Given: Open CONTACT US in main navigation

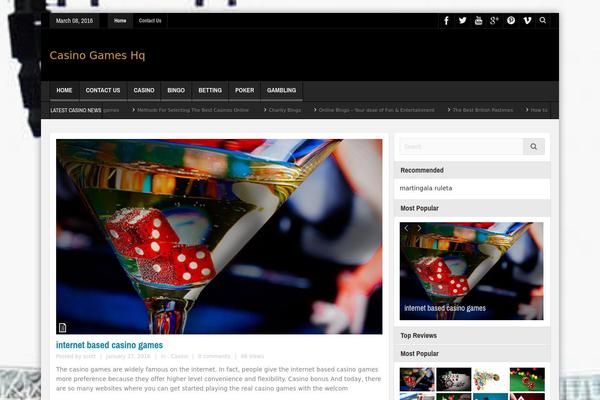Looking at the screenshot, I should pos(103,90).
